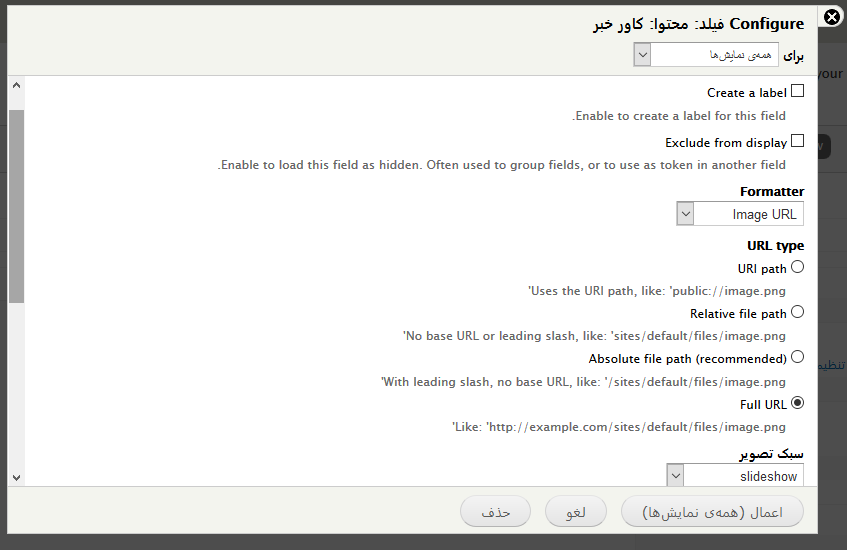Click the 'Enable to load this field as hidden' description
847x550 pixels.
[502, 165]
